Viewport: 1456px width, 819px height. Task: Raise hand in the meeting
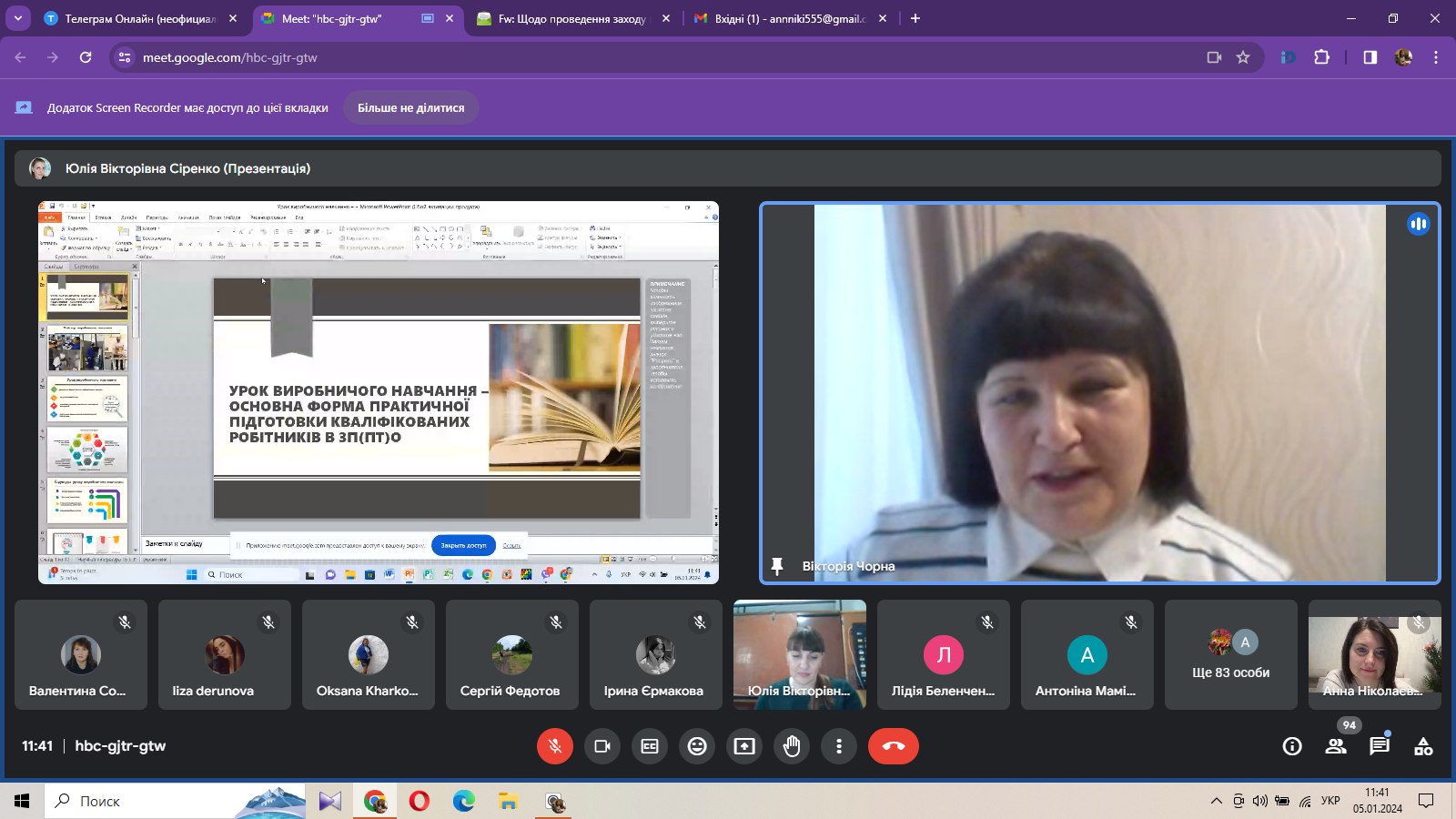(792, 746)
